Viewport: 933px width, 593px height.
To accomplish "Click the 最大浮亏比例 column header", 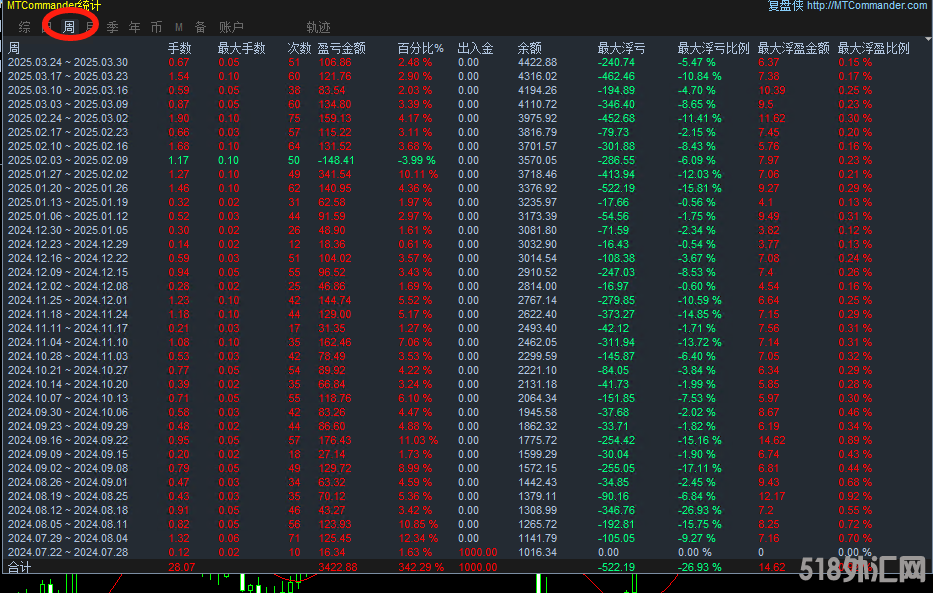I will [x=713, y=48].
